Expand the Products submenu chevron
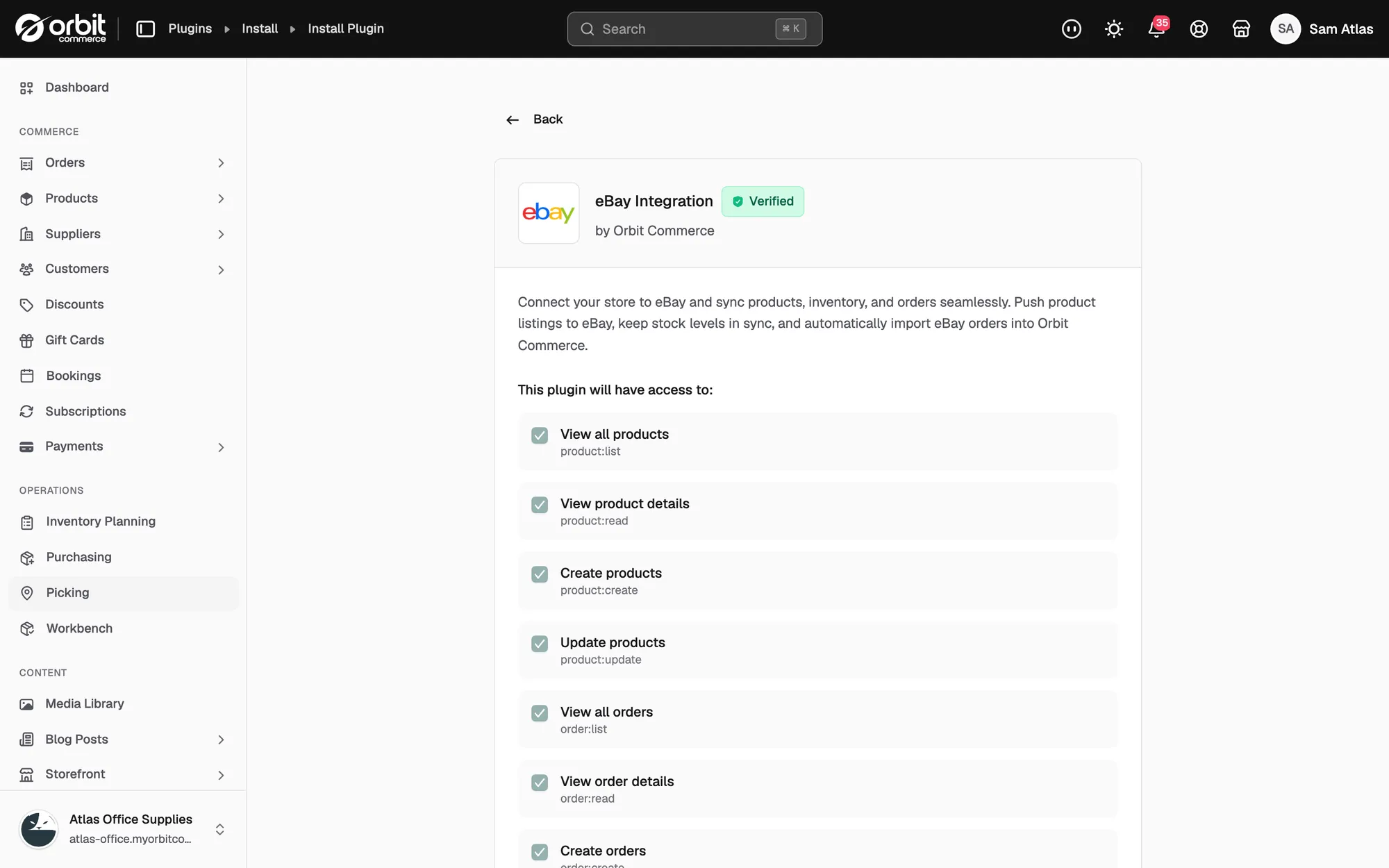1389x868 pixels. [221, 199]
